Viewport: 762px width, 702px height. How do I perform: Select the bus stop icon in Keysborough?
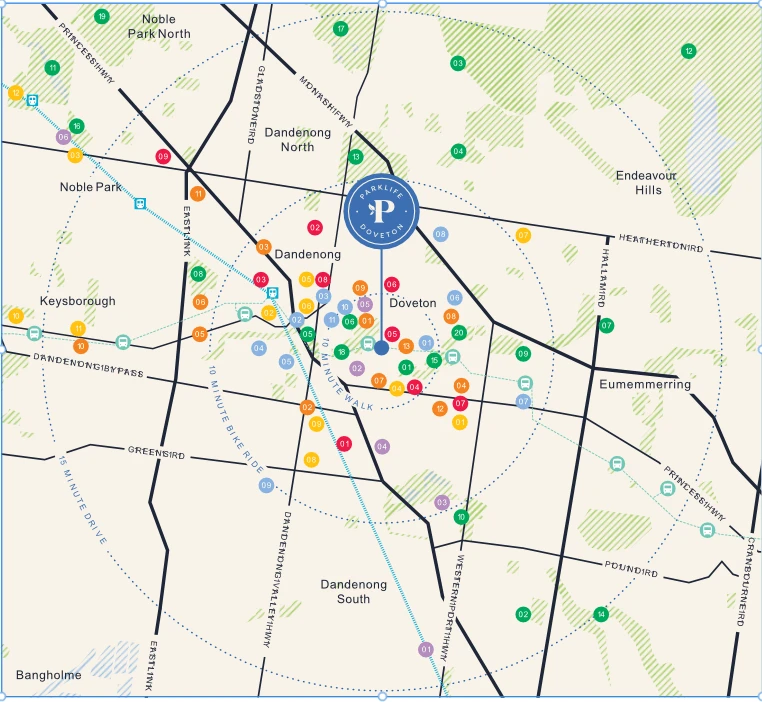pyautogui.click(x=34, y=334)
